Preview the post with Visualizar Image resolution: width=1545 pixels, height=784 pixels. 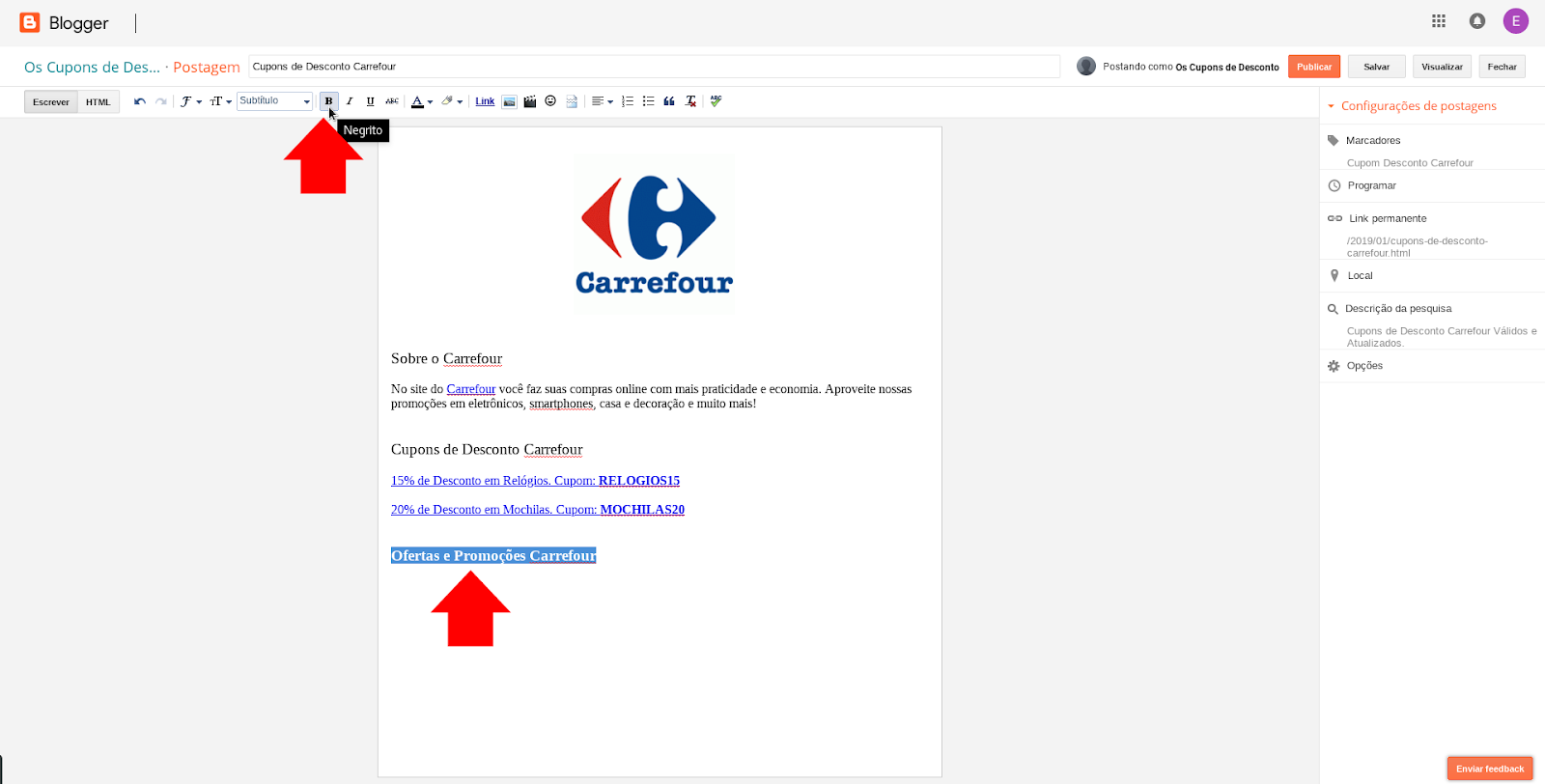pyautogui.click(x=1442, y=67)
